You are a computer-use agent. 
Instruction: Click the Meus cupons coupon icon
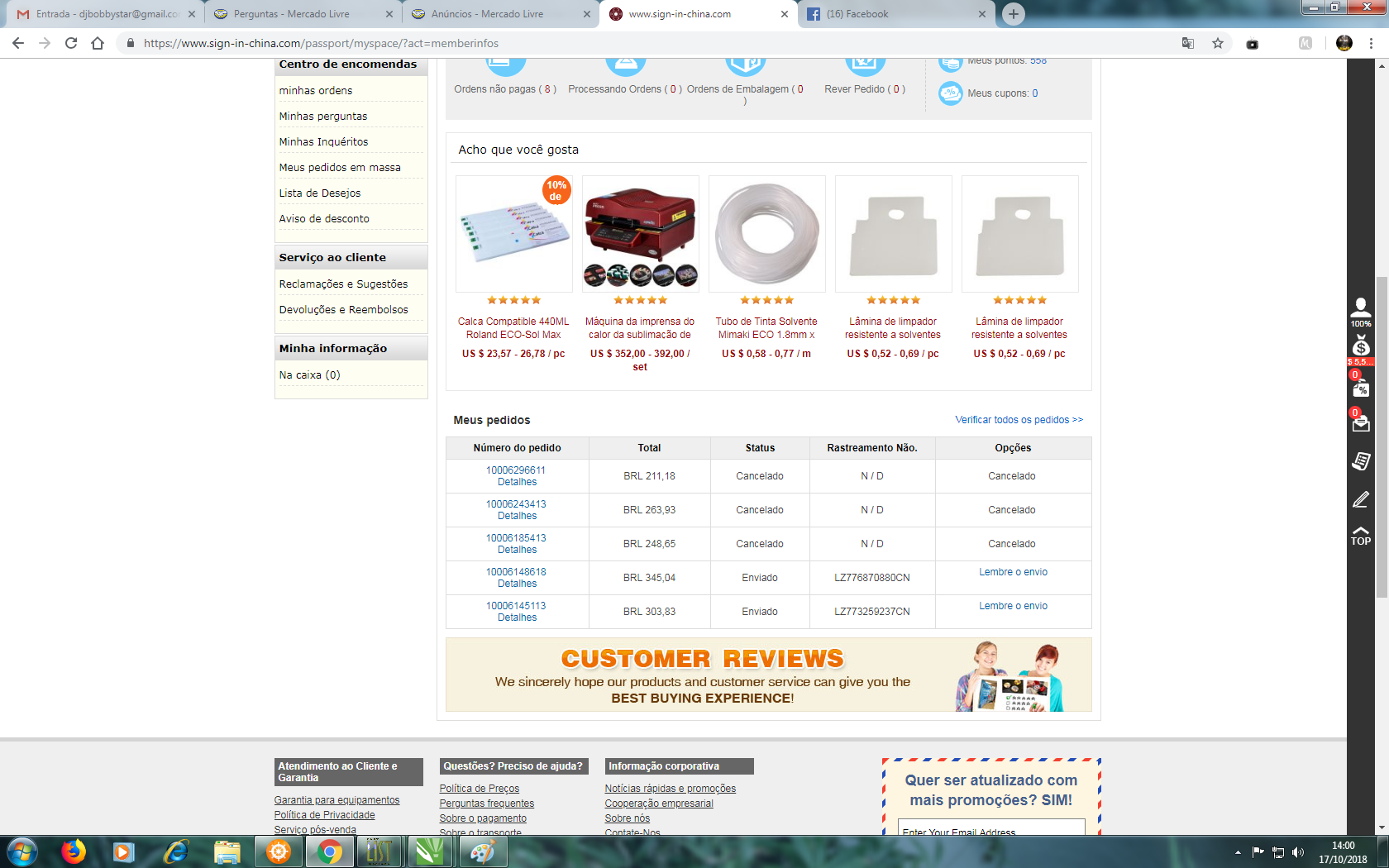pyautogui.click(x=951, y=93)
